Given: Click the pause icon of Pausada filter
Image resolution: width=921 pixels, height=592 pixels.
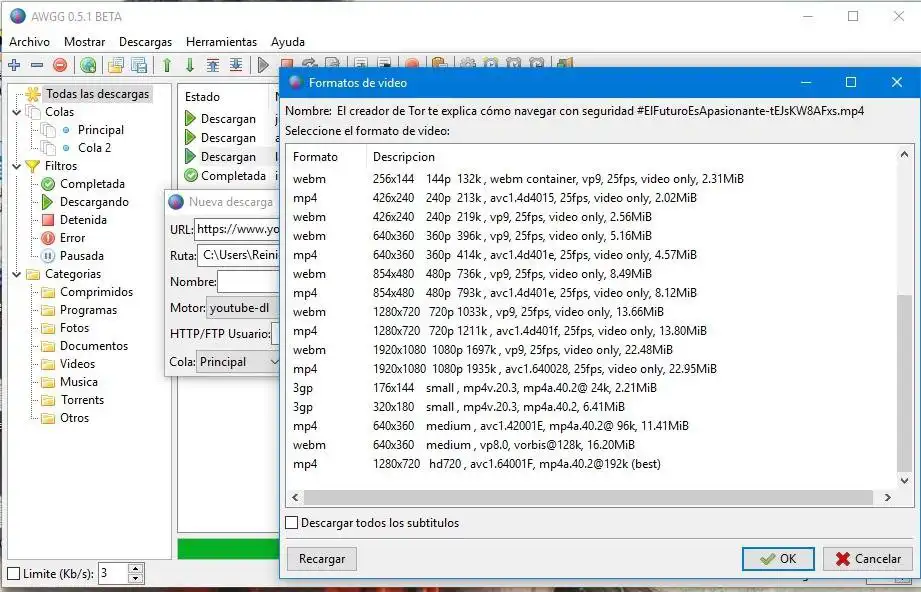Looking at the screenshot, I should pyautogui.click(x=48, y=256).
